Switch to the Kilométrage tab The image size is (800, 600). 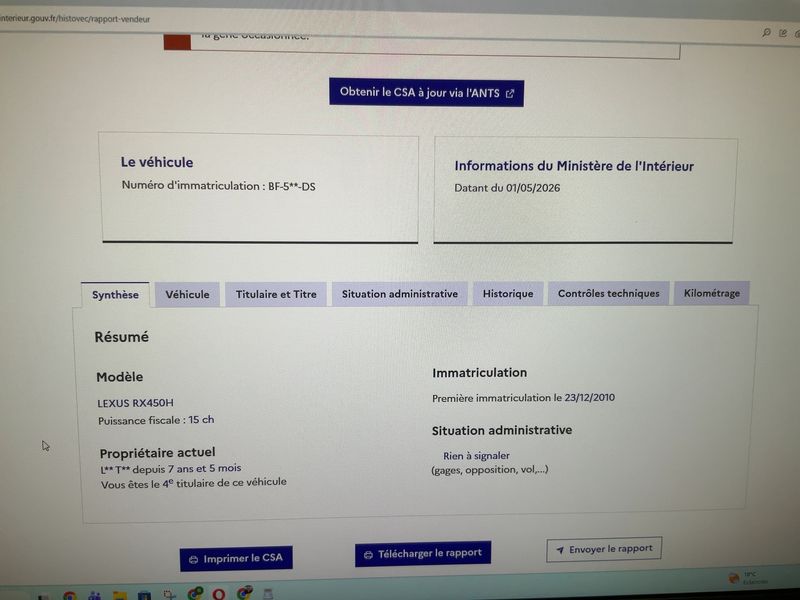712,293
